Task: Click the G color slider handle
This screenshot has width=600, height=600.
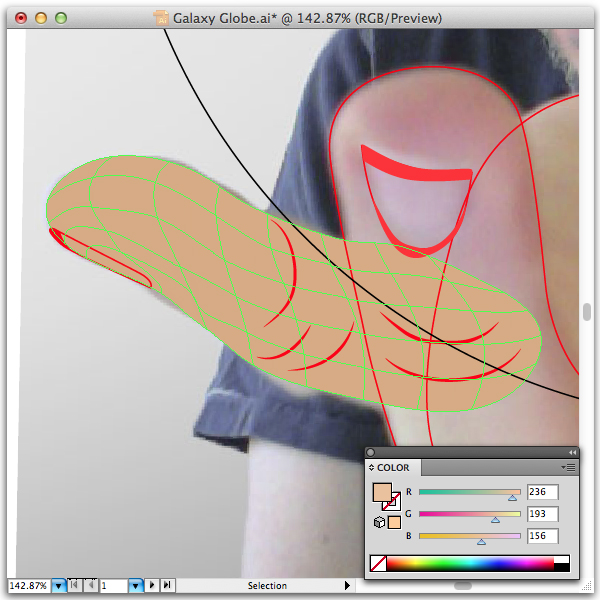Action: click(495, 520)
